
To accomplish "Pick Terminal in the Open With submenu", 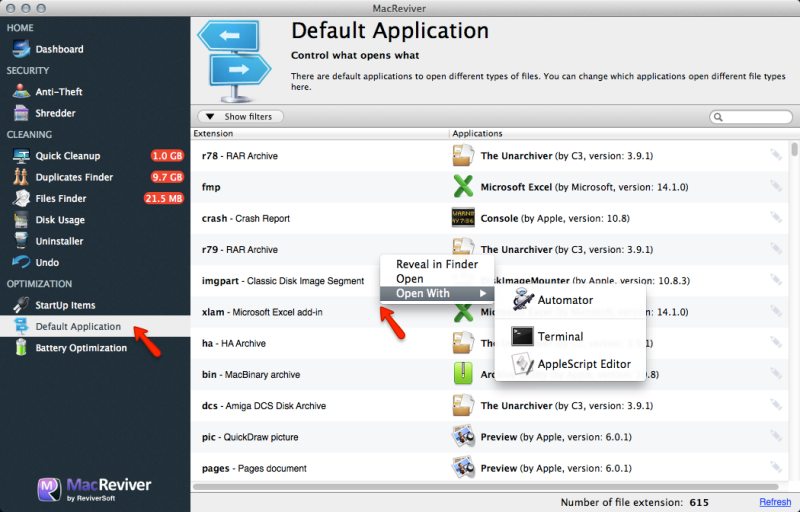I will 570,337.
